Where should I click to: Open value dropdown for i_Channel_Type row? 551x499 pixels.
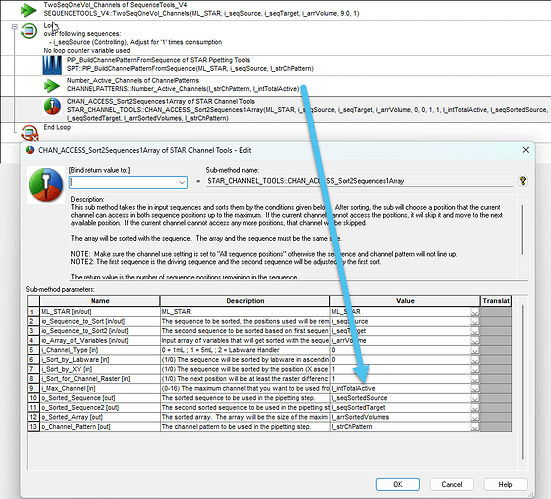474,350
